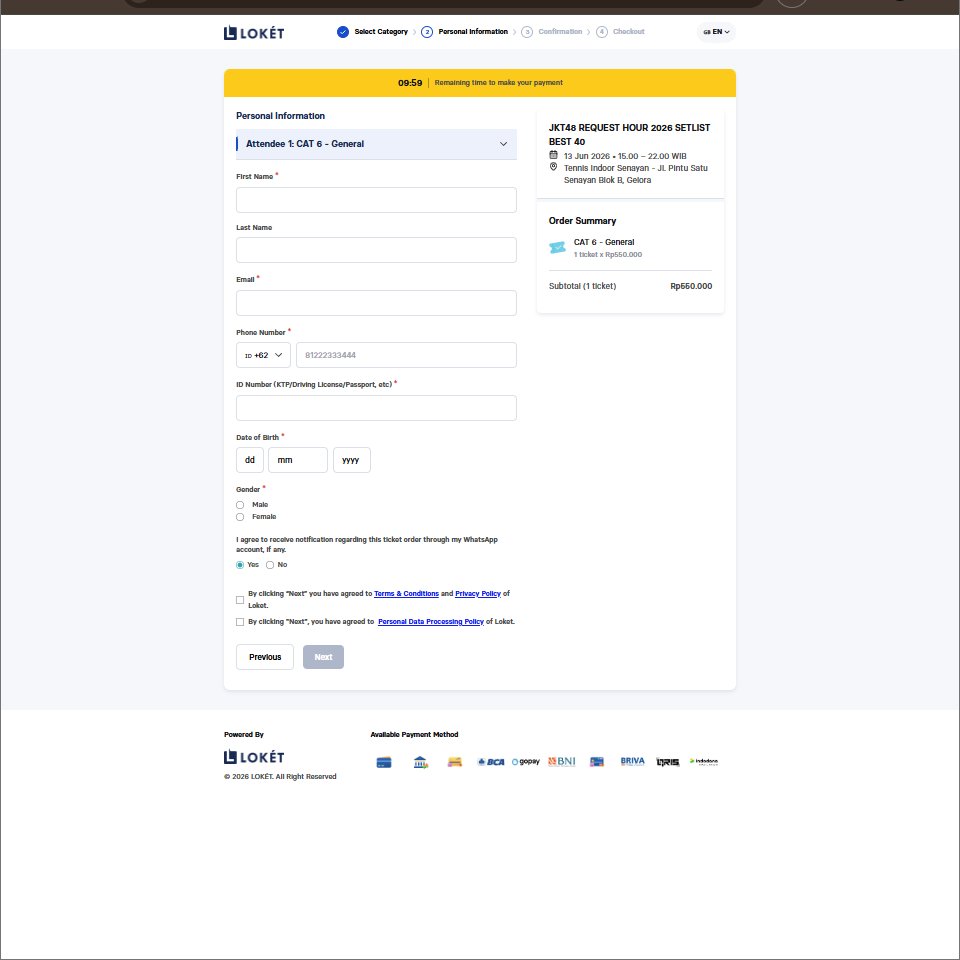Select Female gender option
Viewport: 960px width, 960px height.
pyautogui.click(x=240, y=517)
